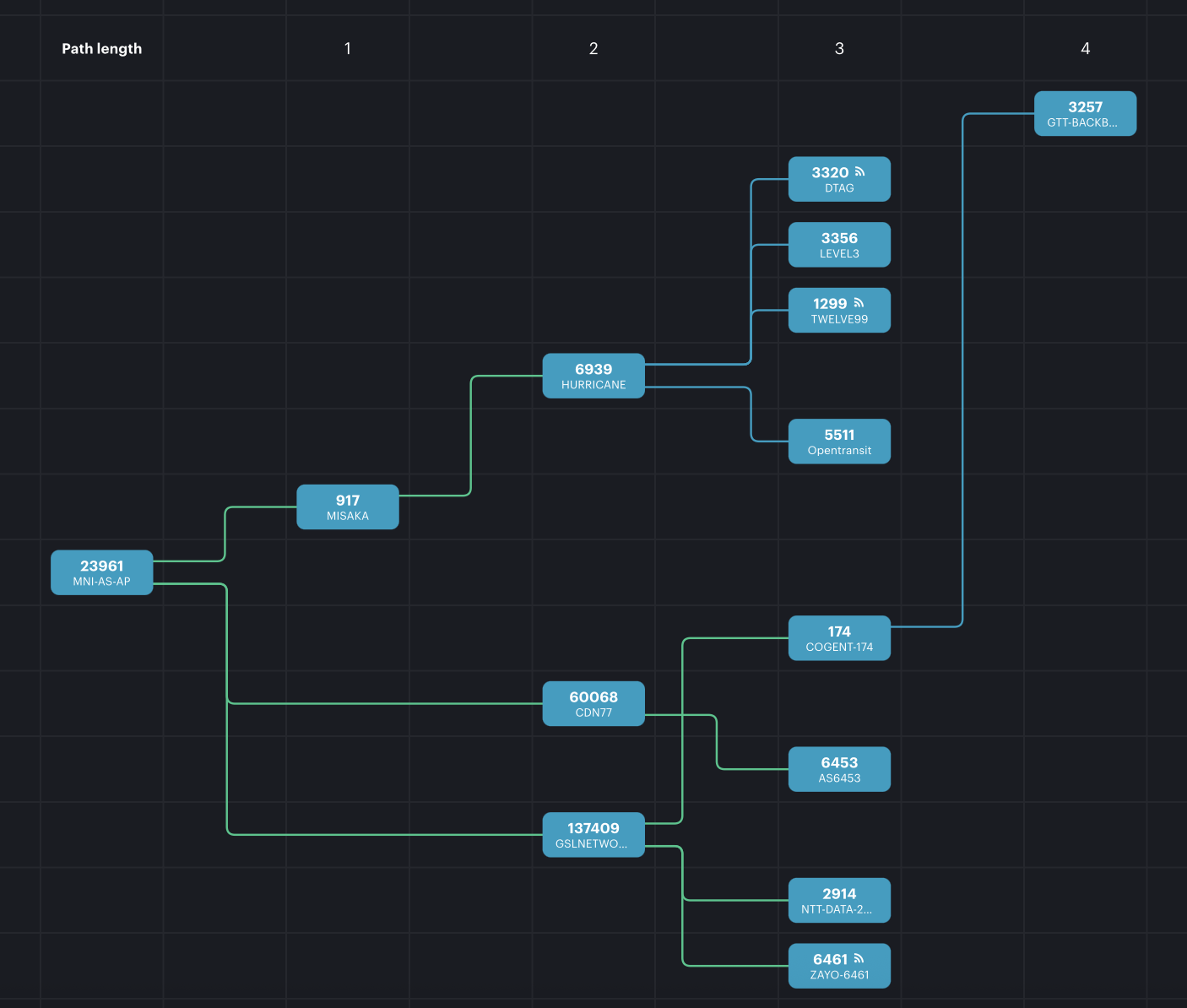The image size is (1187, 1008).
Task: Select the 23961 MNI-AS-AP origin node
Action: (101, 572)
